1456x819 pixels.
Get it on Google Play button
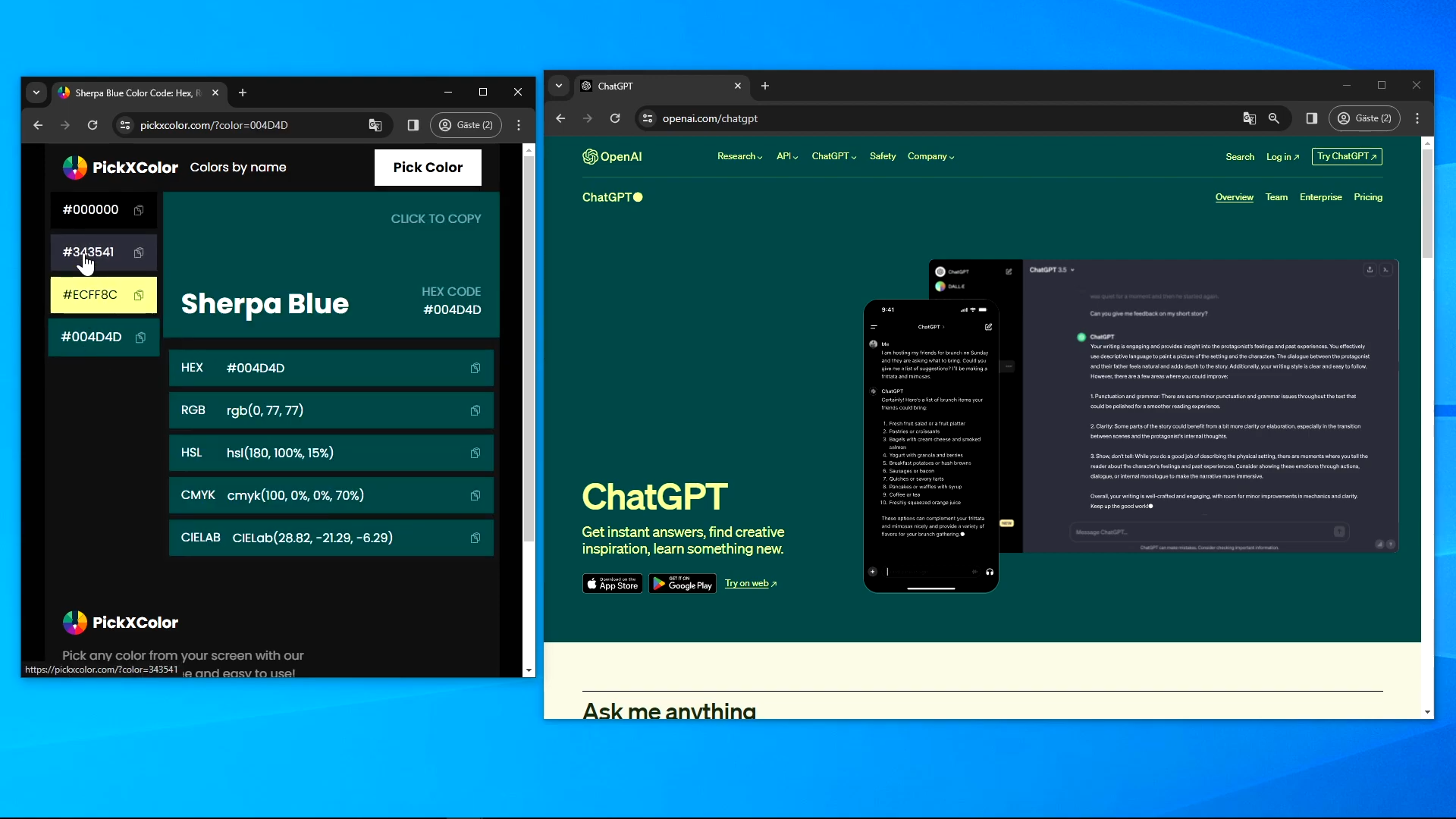pyautogui.click(x=682, y=583)
